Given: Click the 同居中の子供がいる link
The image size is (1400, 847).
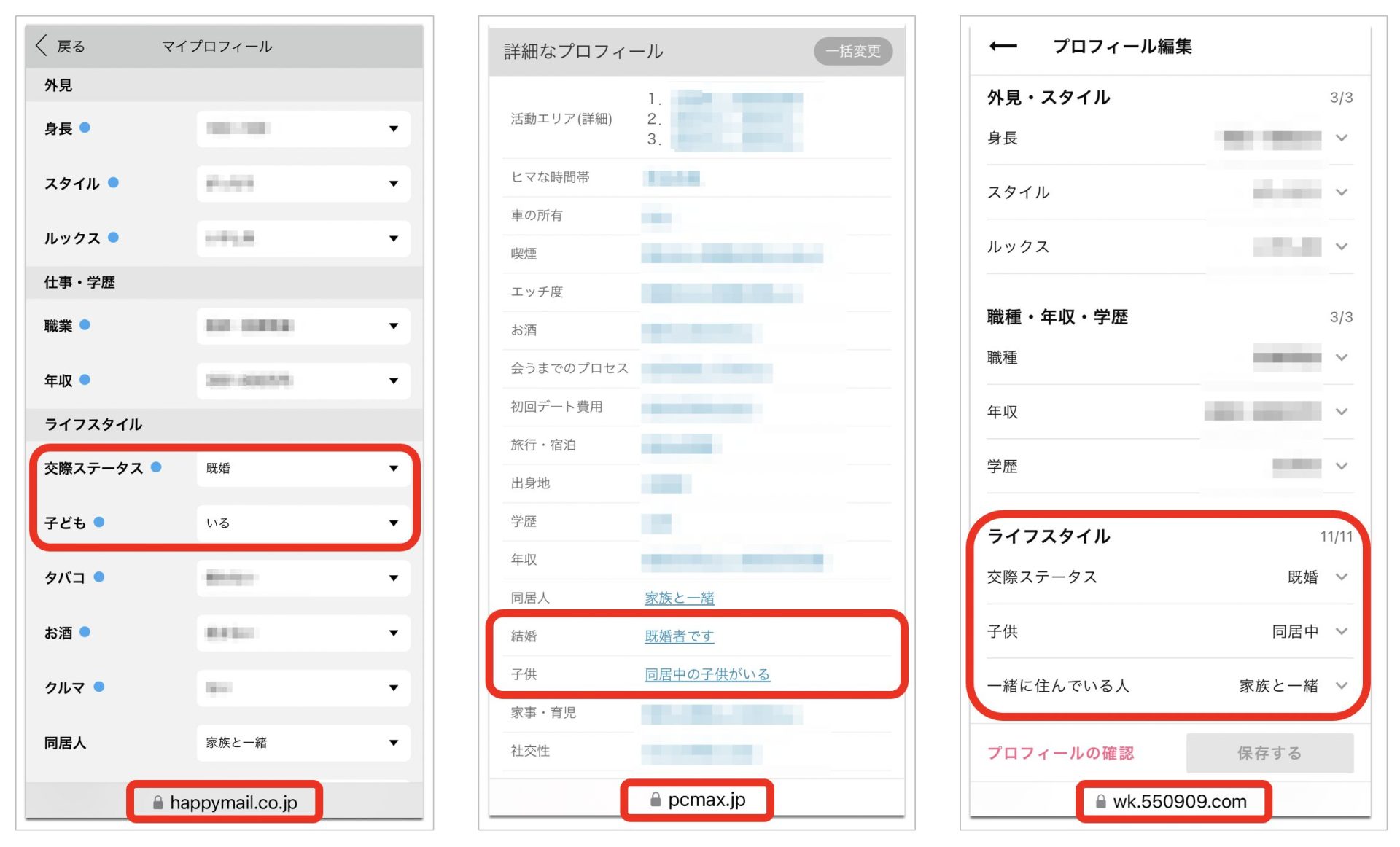Looking at the screenshot, I should coord(707,674).
